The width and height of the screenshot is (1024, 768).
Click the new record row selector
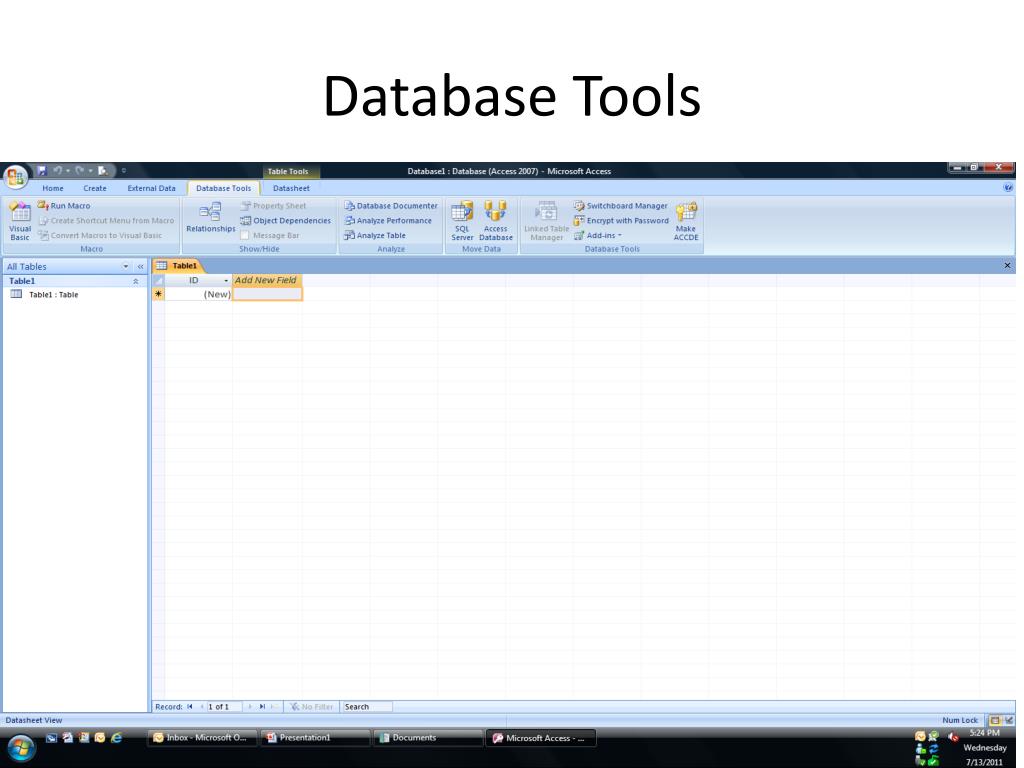pyautogui.click(x=158, y=294)
